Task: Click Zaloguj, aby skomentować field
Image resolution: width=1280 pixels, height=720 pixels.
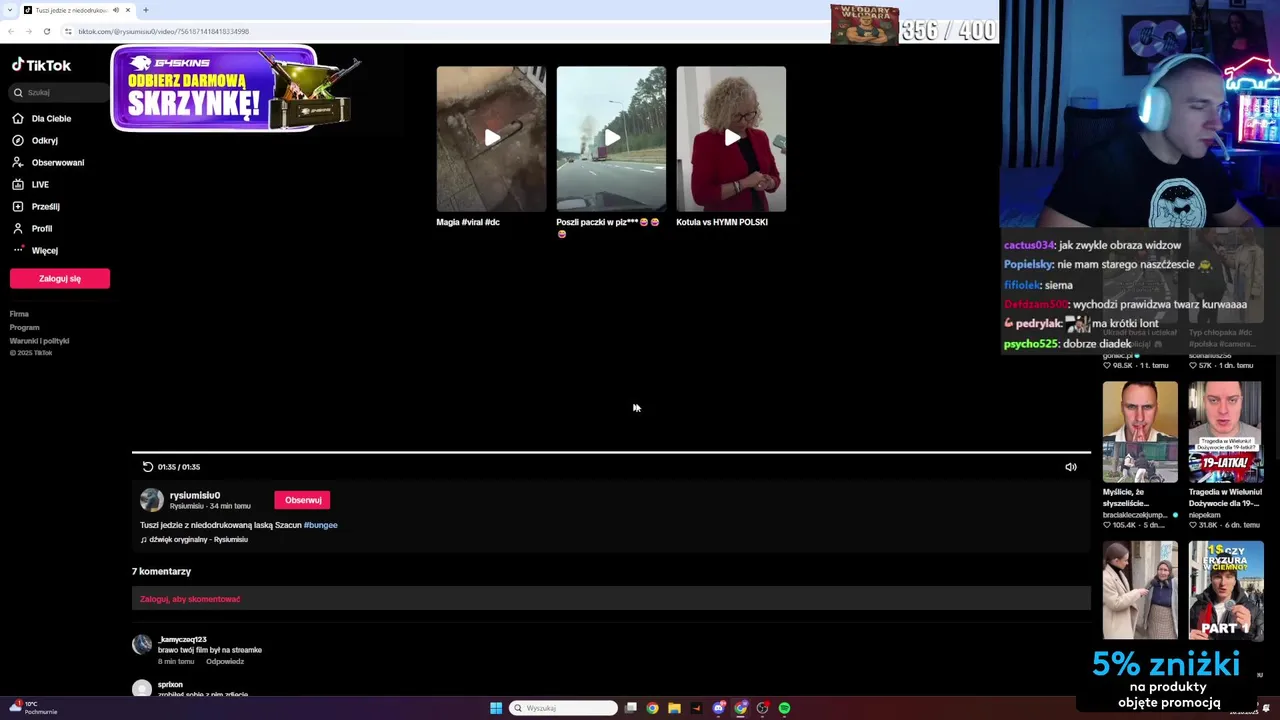Action: pyautogui.click(x=611, y=599)
